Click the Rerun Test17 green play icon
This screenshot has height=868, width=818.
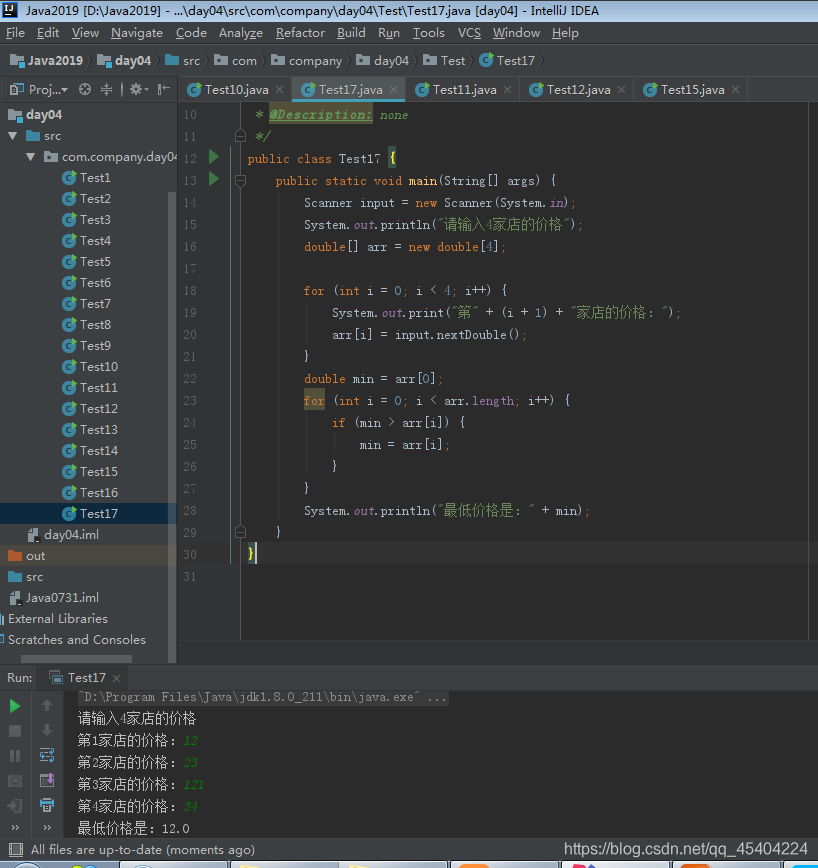(15, 706)
